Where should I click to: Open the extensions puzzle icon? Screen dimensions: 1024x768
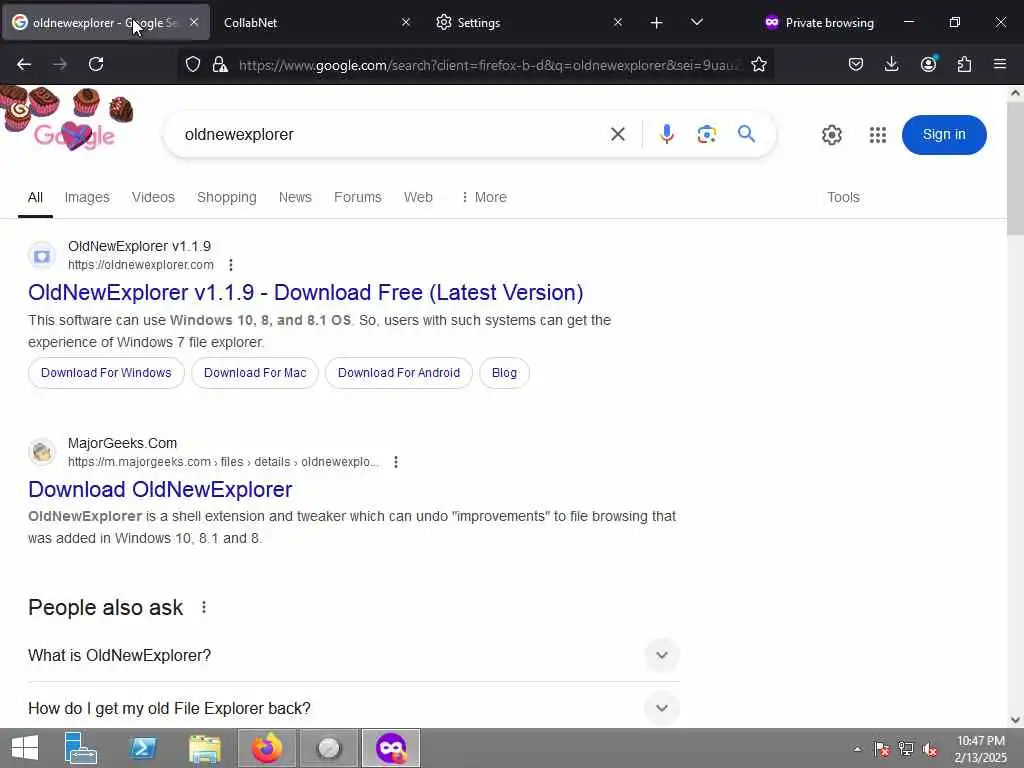[x=964, y=64]
